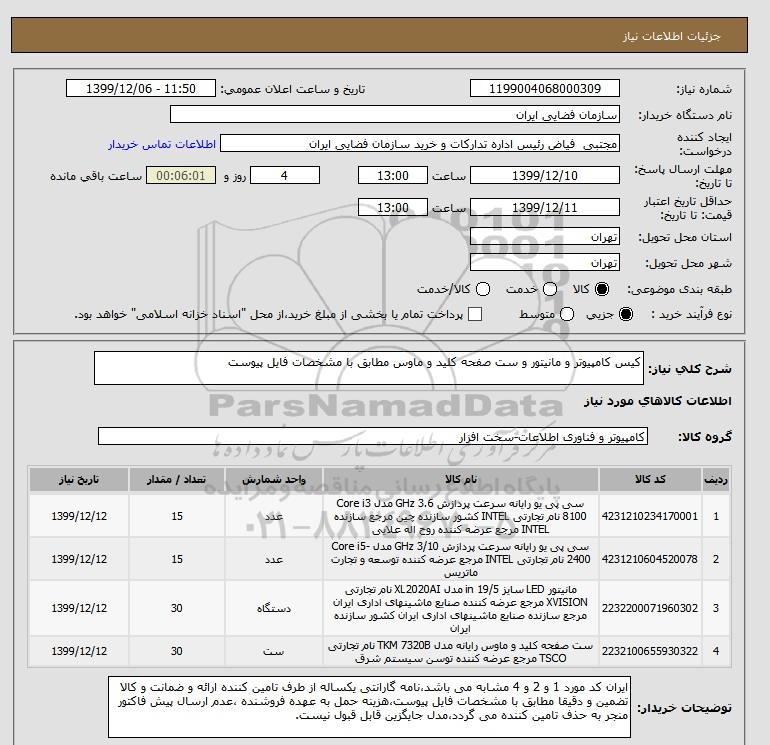Image resolution: width=770 pixels, height=745 pixels.
Task: Click the goods group field کامپیوتر و فناوری اطلاعات
Action: [x=373, y=436]
